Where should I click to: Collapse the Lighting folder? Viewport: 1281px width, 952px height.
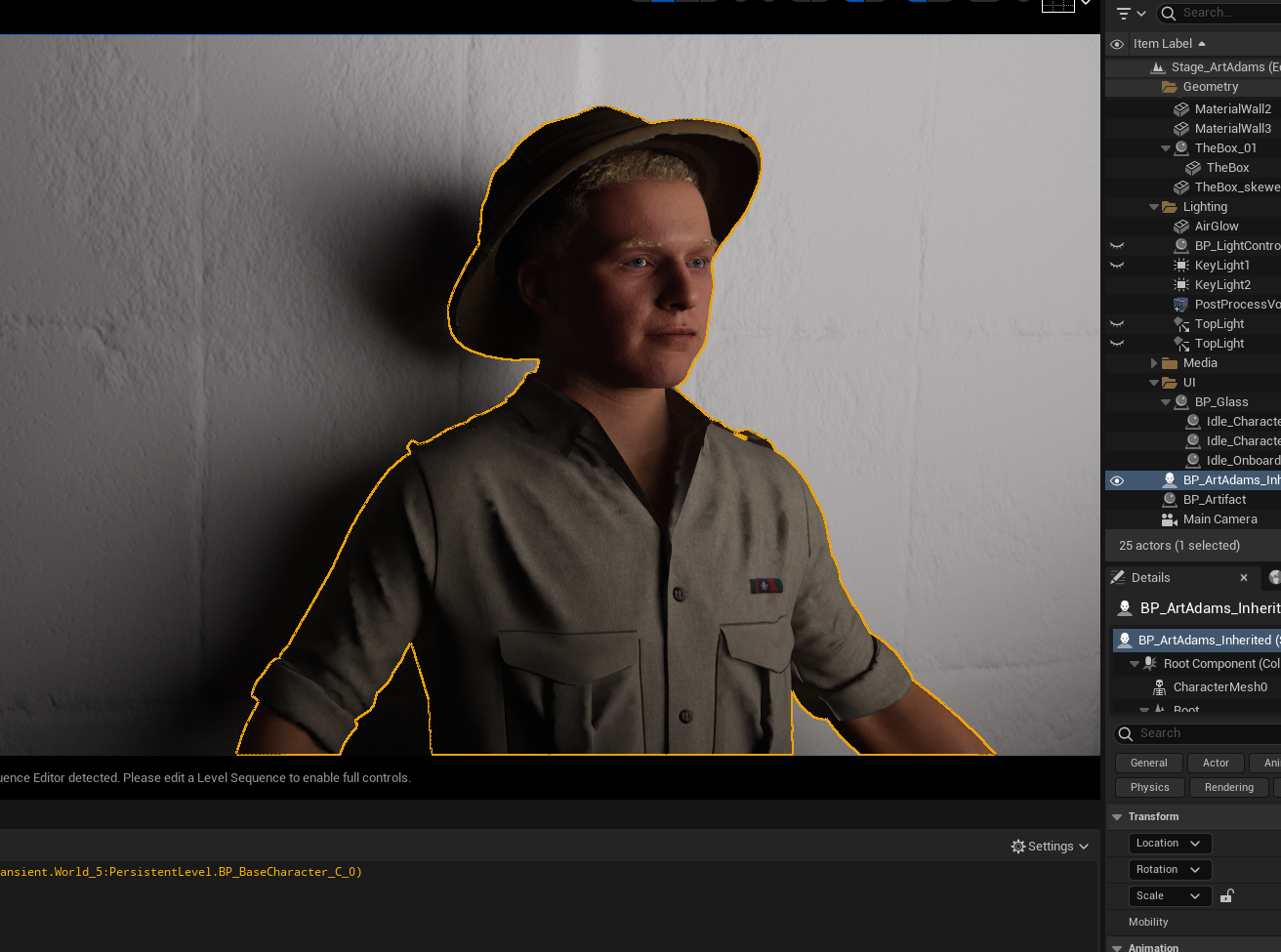(x=1154, y=207)
